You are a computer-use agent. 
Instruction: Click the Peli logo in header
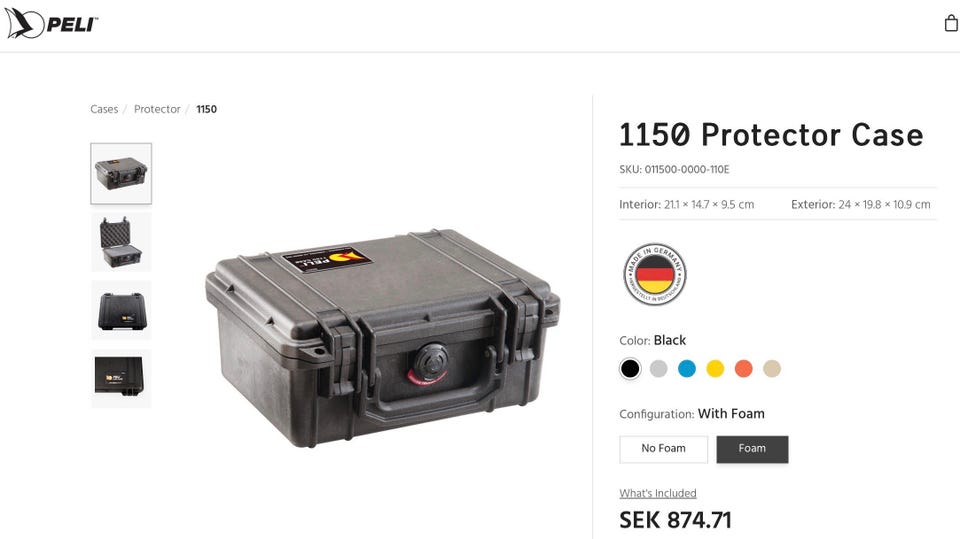51,23
